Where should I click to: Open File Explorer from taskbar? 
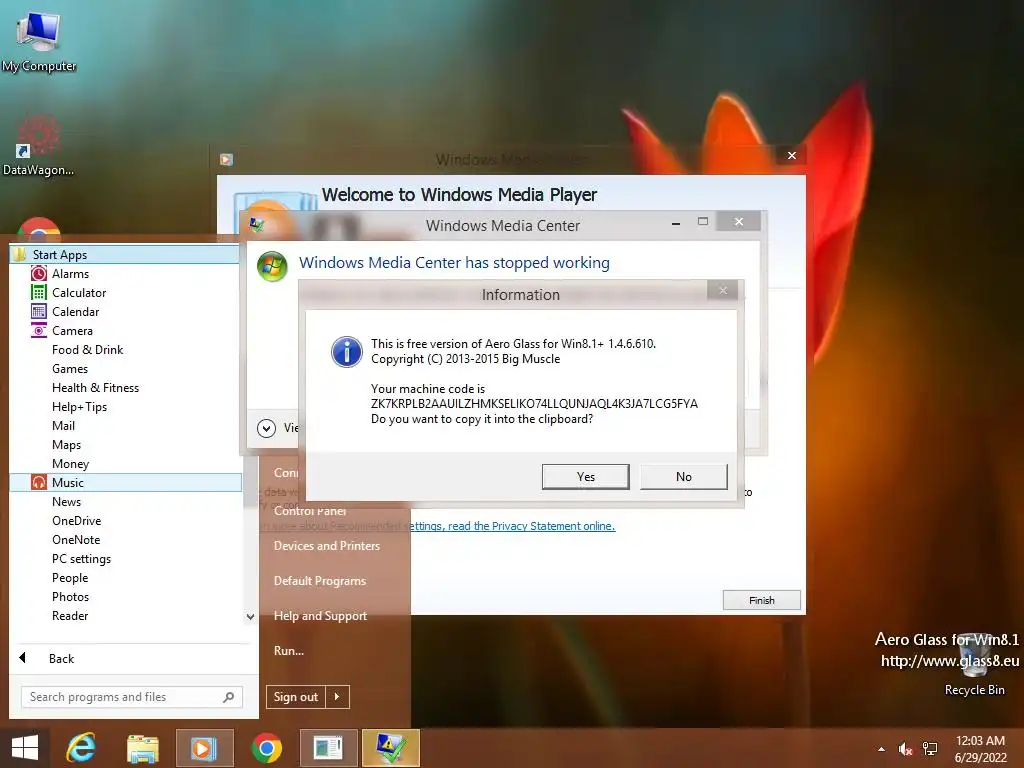(x=142, y=748)
